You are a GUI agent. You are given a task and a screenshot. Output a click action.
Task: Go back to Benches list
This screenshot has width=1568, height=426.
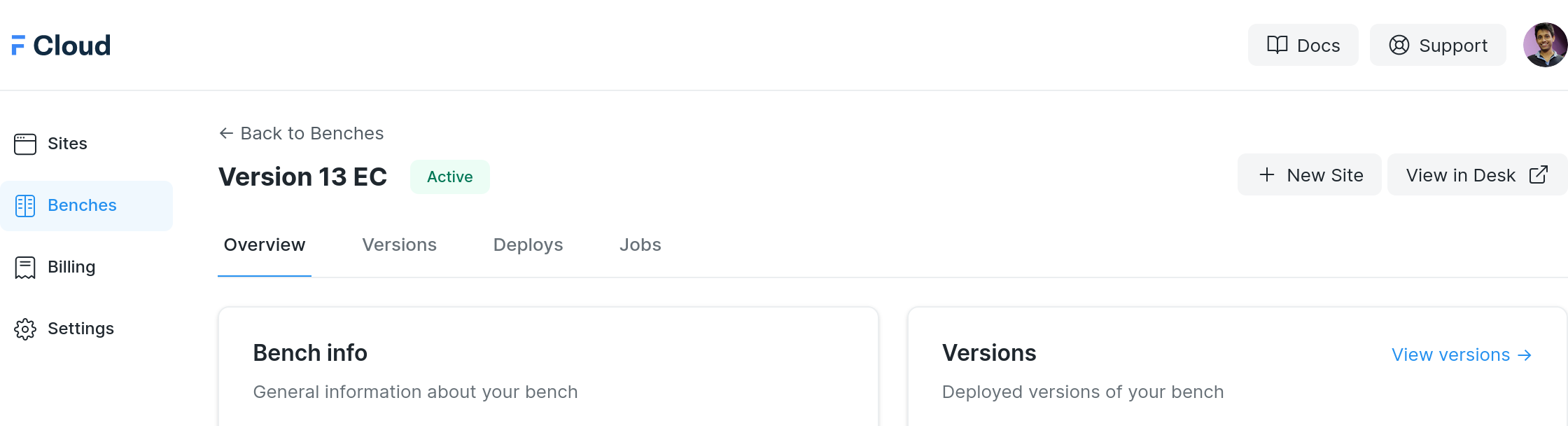[302, 133]
